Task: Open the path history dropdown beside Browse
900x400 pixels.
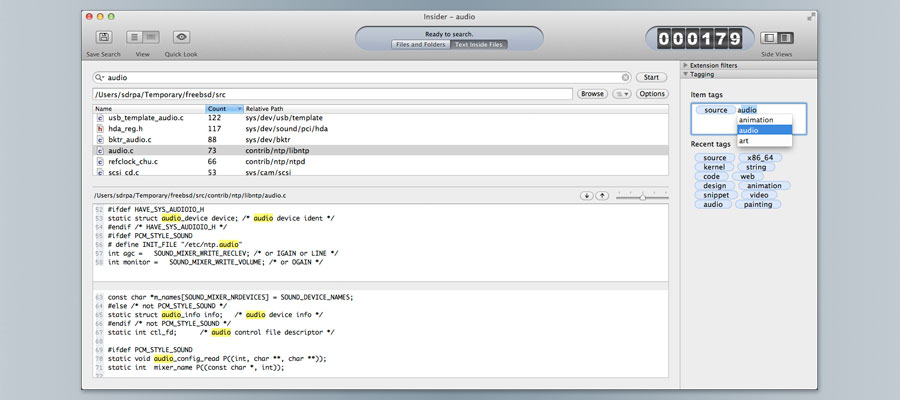Action: click(x=621, y=94)
